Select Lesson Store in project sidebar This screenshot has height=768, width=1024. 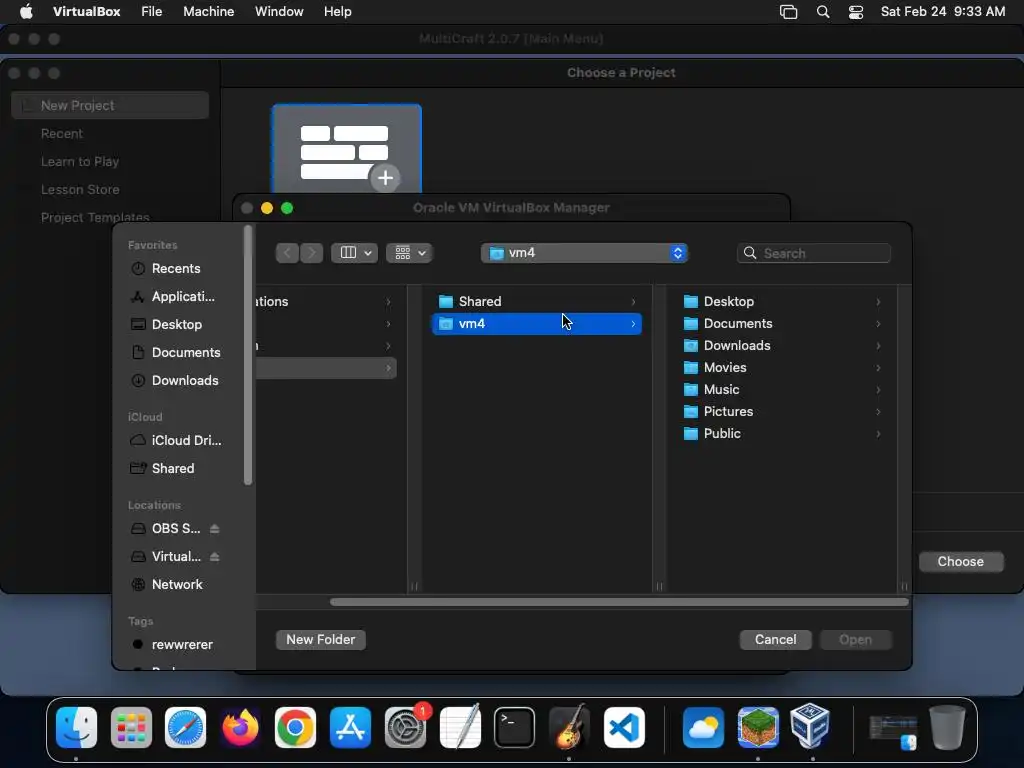[x=80, y=189]
